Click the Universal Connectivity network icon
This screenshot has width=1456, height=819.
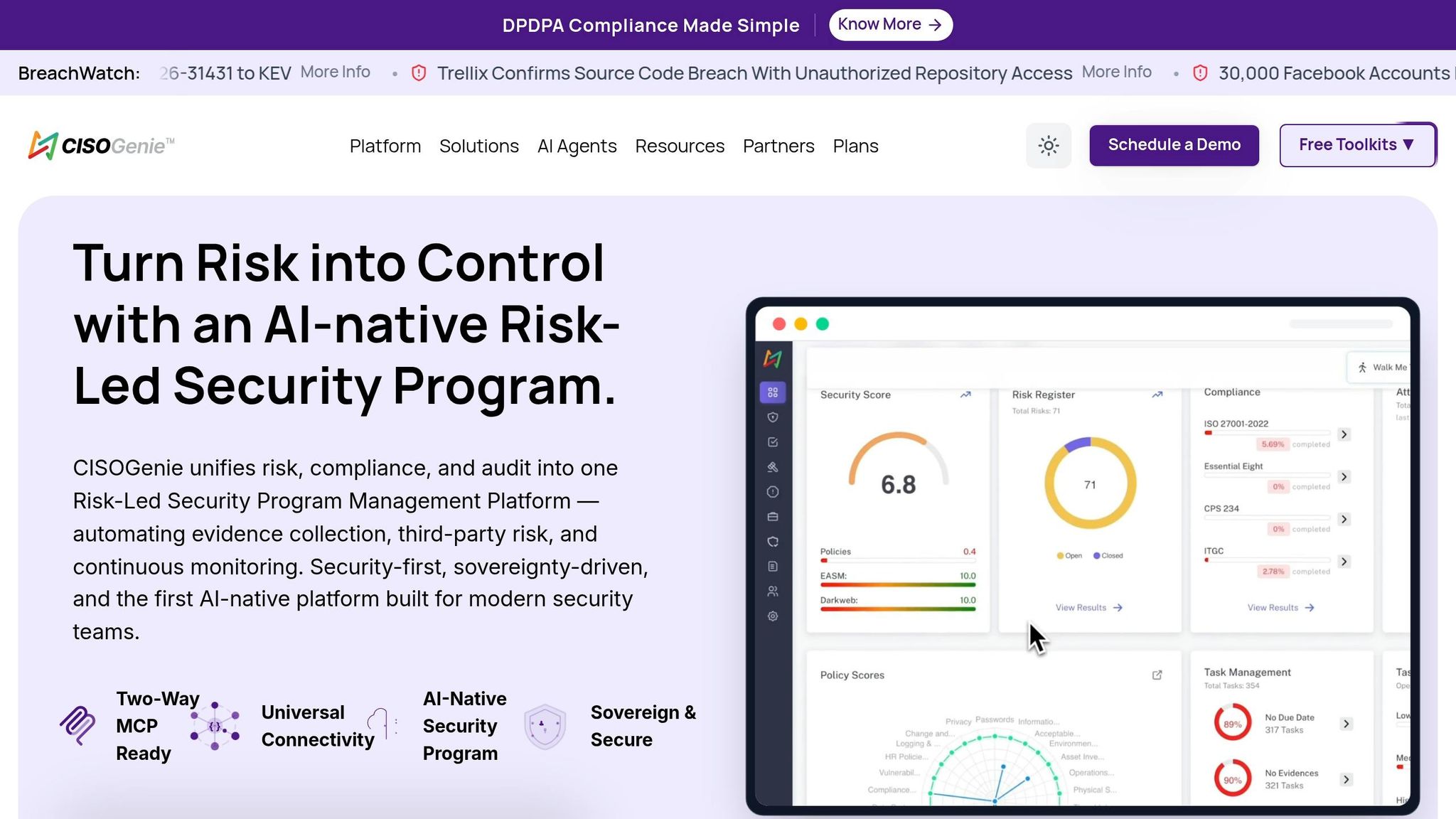215,726
